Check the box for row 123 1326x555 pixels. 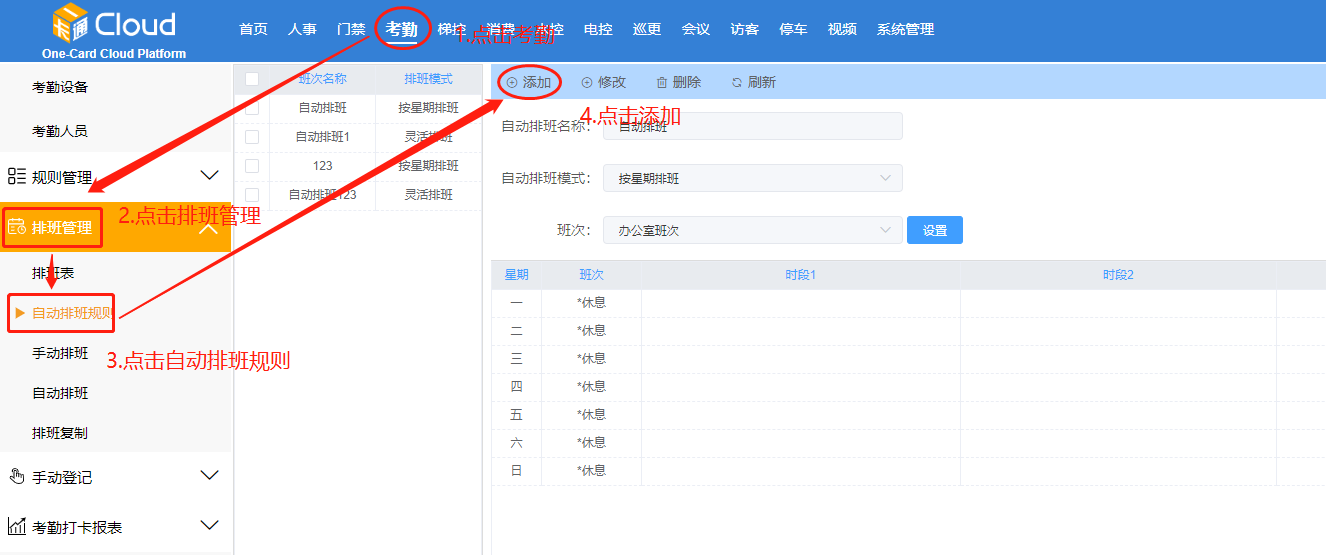[x=252, y=166]
